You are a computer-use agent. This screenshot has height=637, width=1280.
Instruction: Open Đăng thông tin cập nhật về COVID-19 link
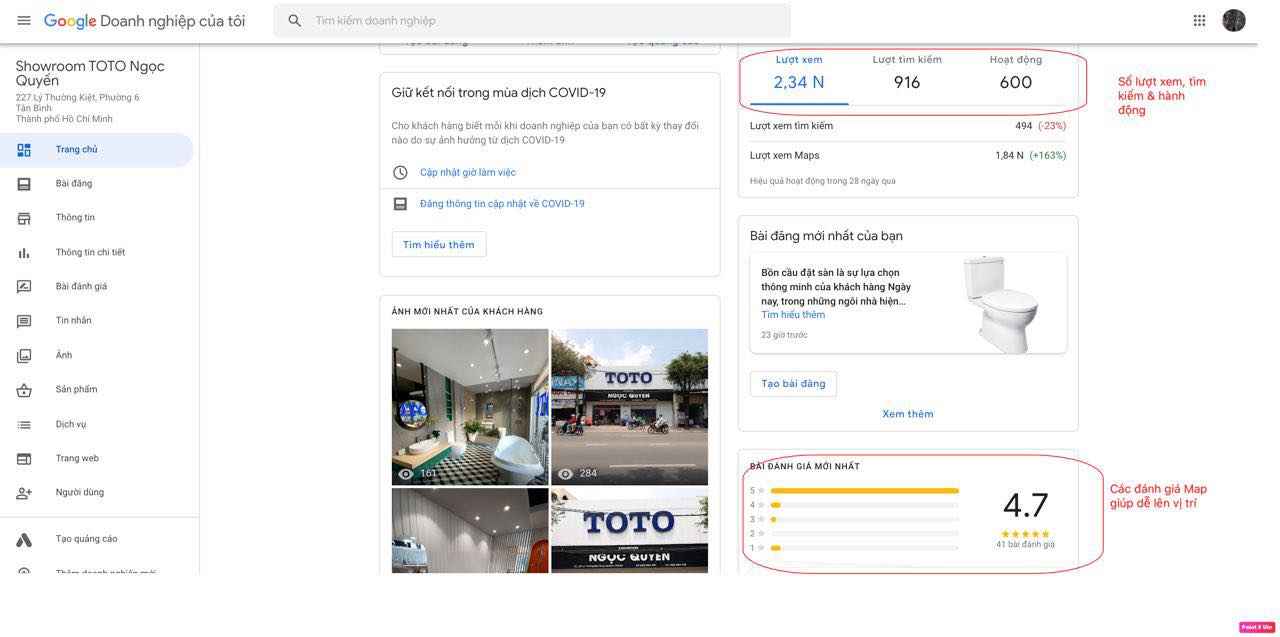(502, 204)
